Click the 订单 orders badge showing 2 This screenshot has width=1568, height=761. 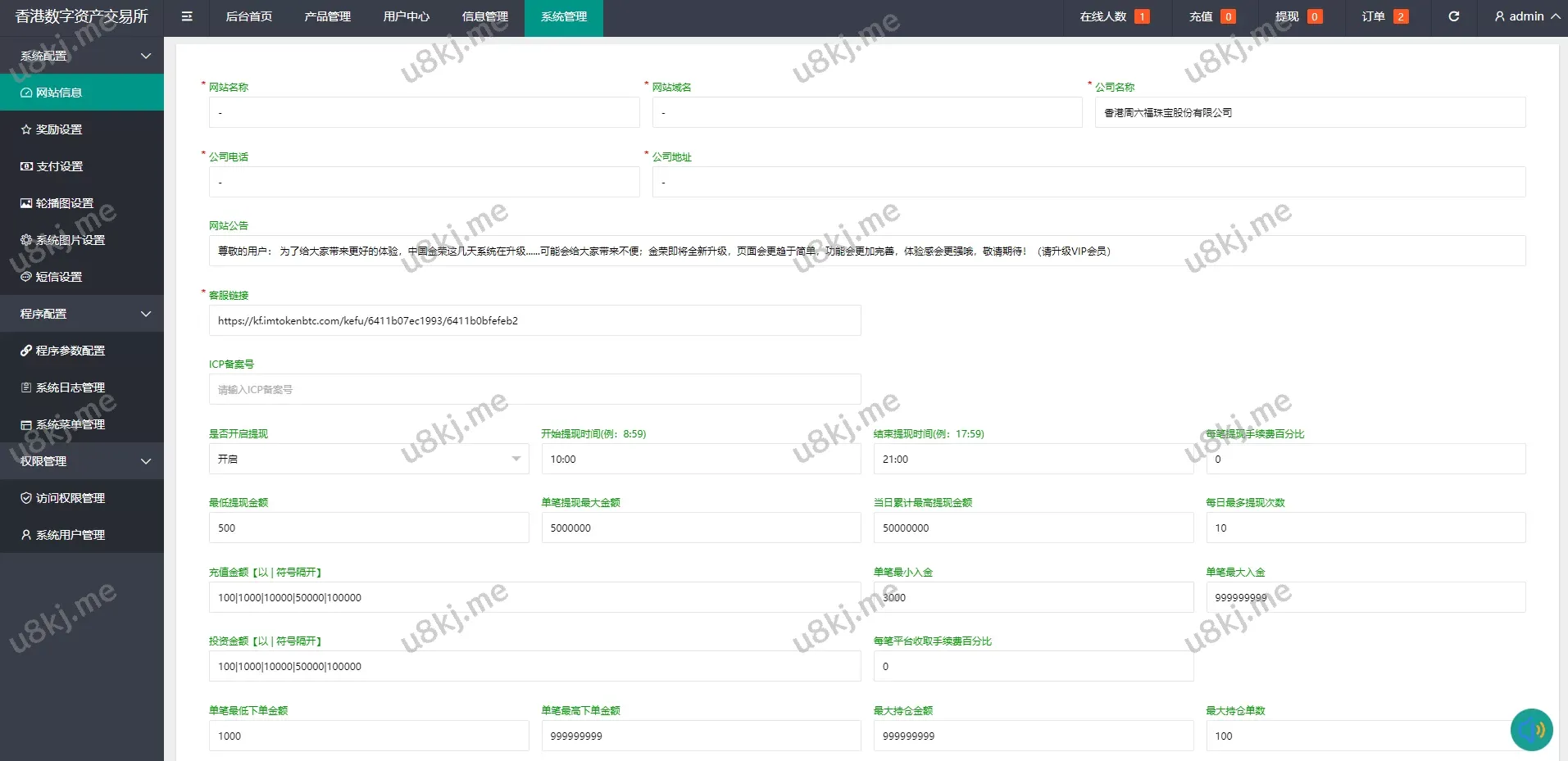click(1384, 16)
